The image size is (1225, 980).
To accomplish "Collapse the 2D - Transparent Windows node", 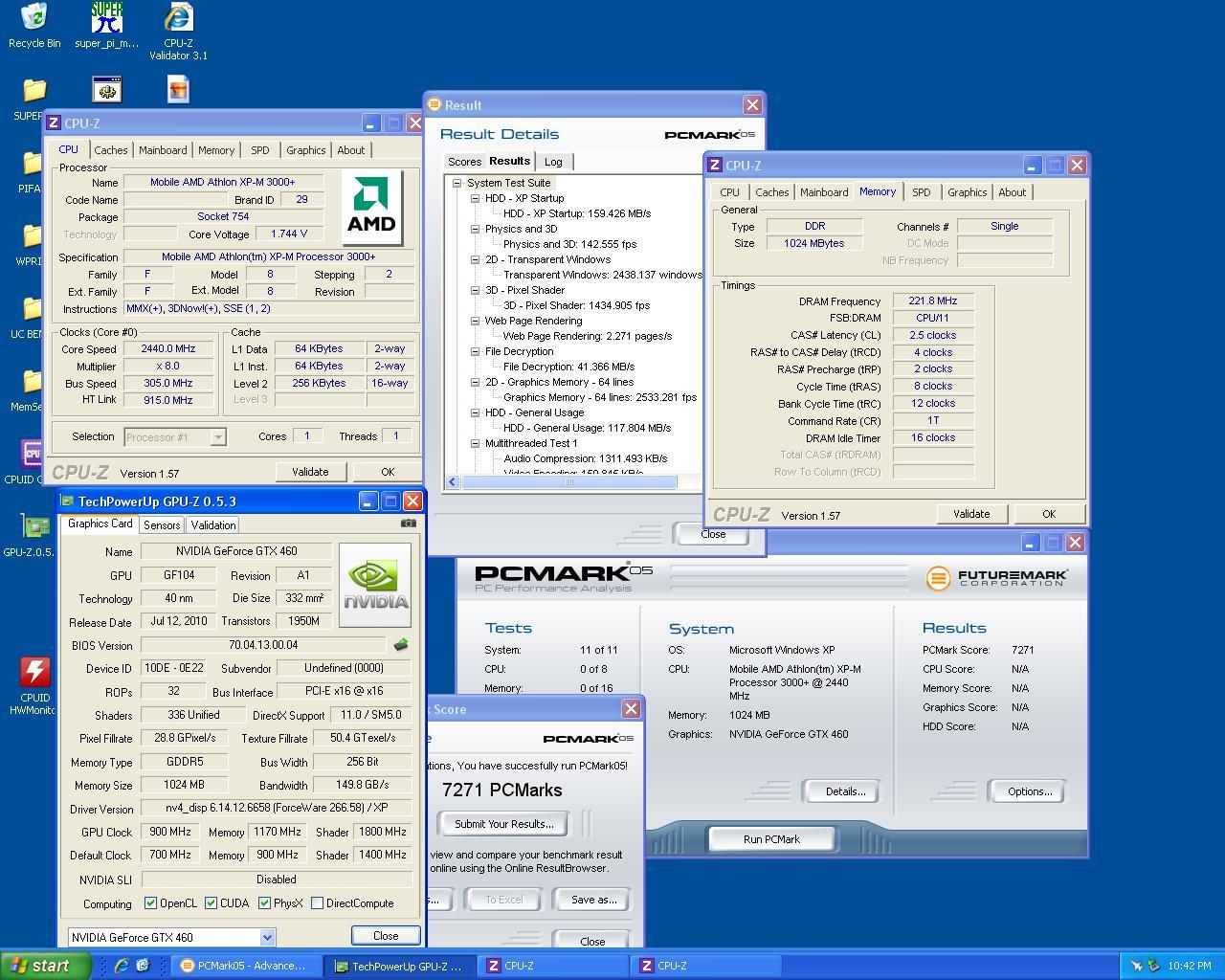I will [x=475, y=259].
